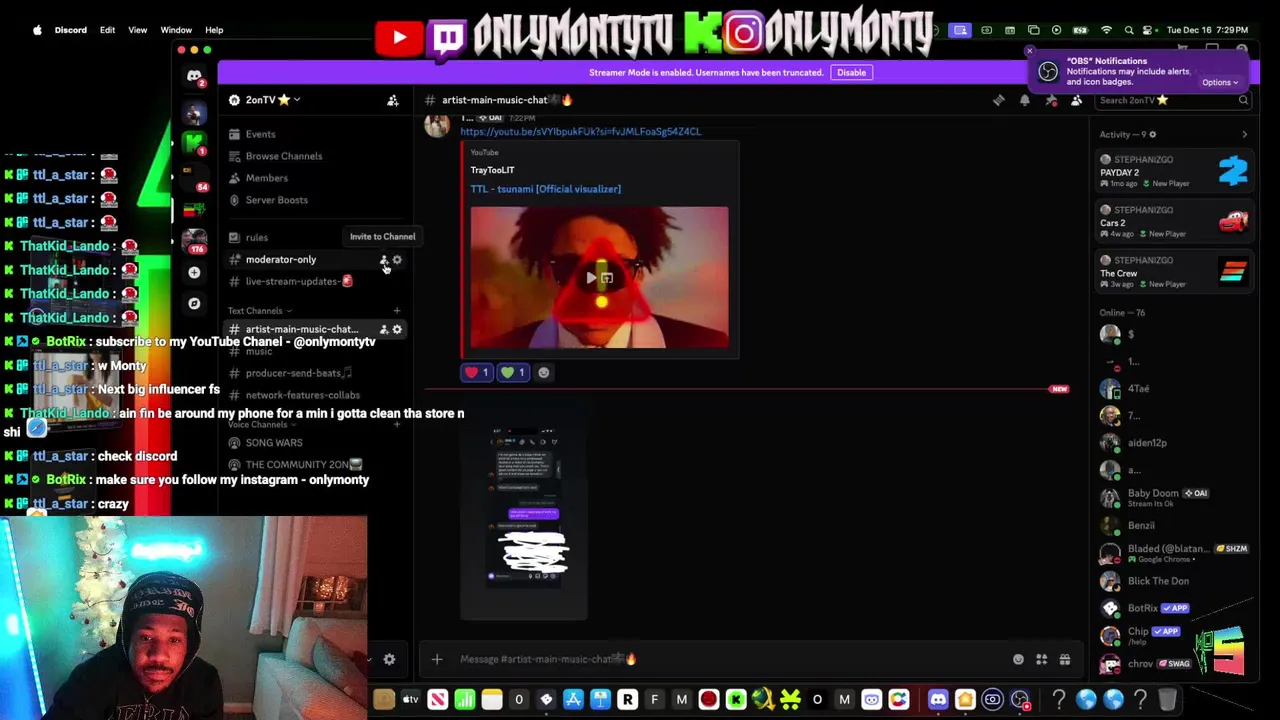Expand Activity panel chevron arrow

pyautogui.click(x=1244, y=134)
